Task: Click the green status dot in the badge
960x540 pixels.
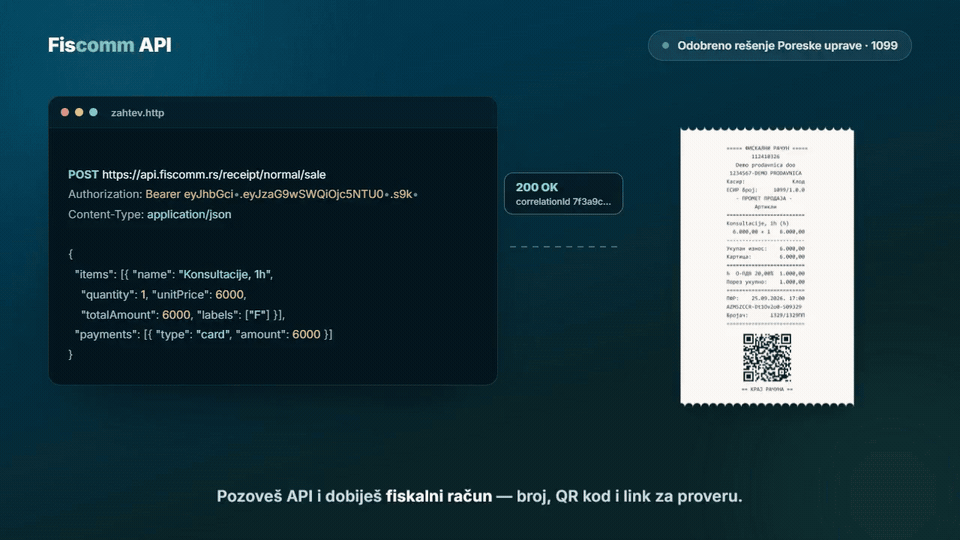Action: point(666,45)
